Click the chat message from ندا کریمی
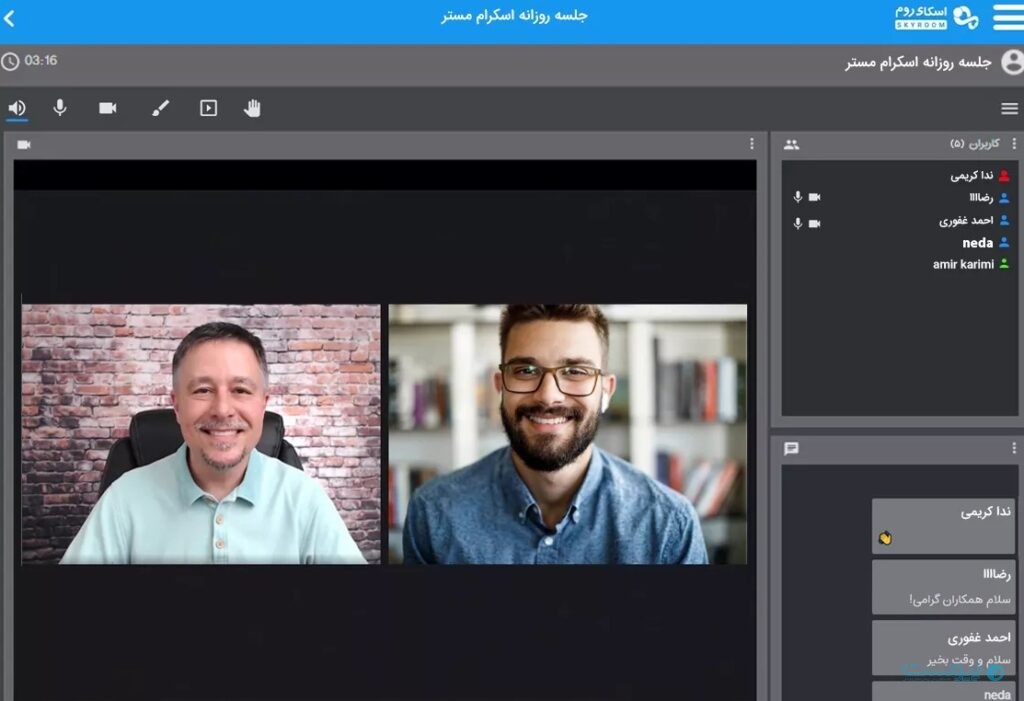 (x=943, y=526)
